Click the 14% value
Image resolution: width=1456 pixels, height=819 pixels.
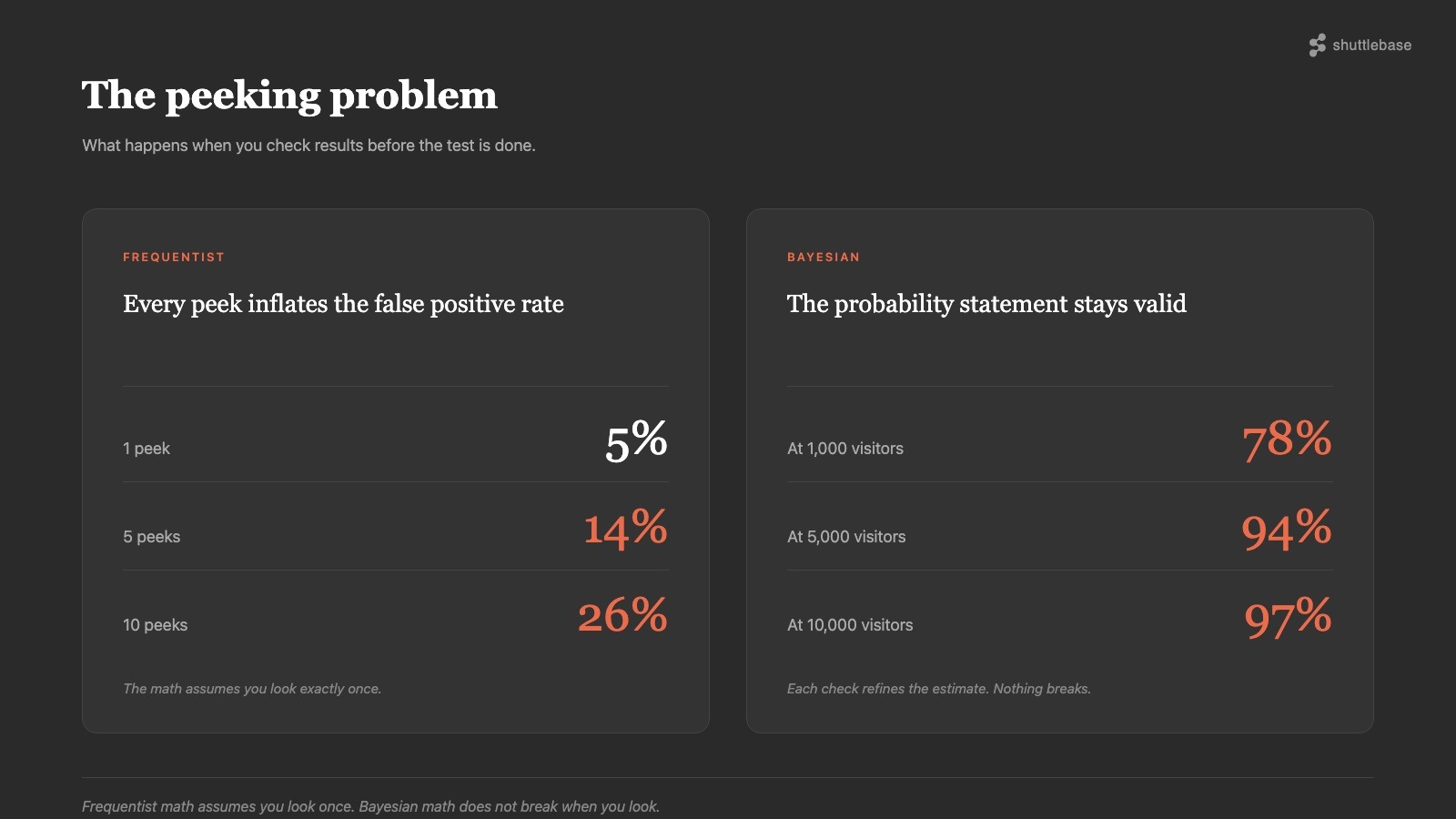[x=625, y=529]
